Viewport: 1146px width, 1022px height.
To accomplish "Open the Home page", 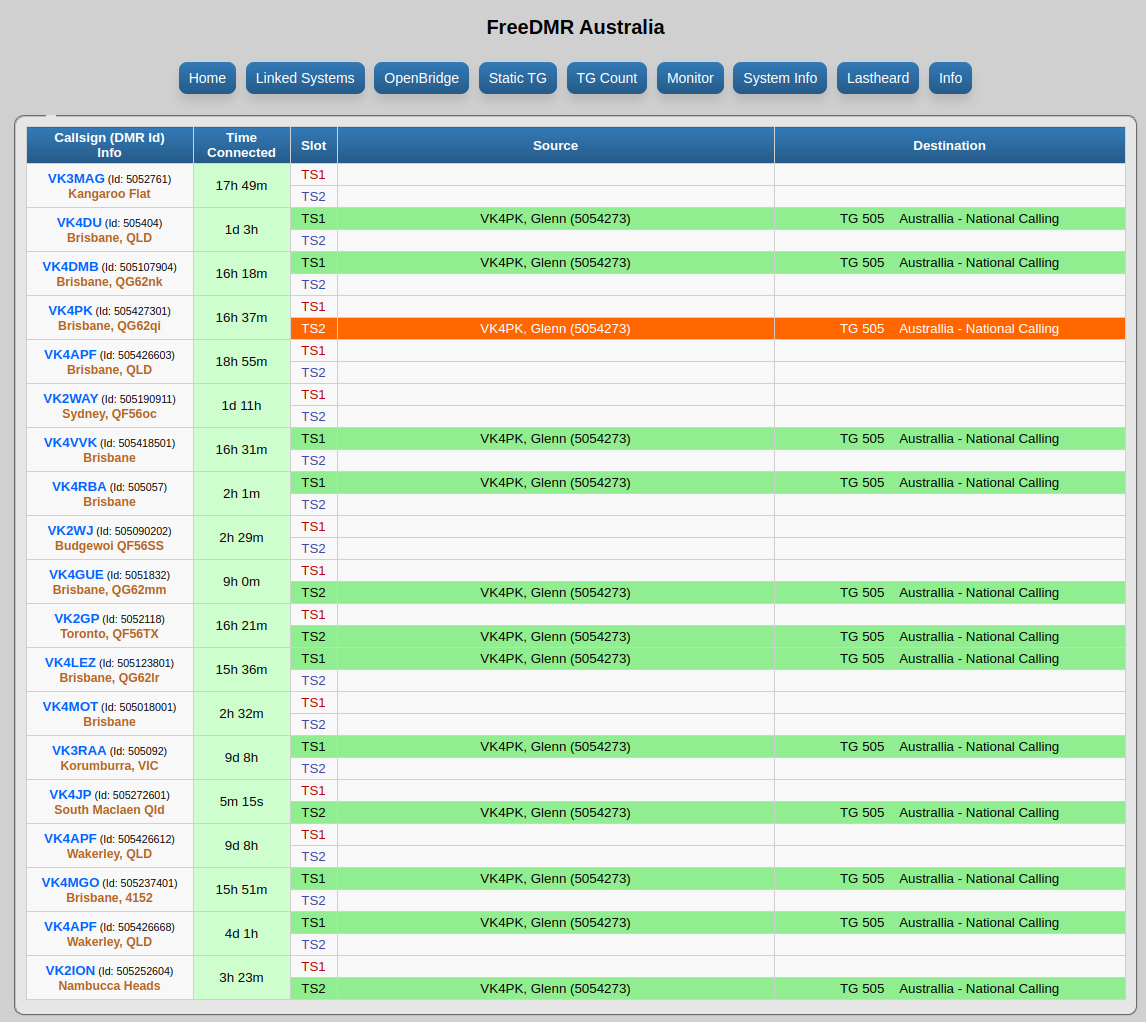I will click(207, 77).
